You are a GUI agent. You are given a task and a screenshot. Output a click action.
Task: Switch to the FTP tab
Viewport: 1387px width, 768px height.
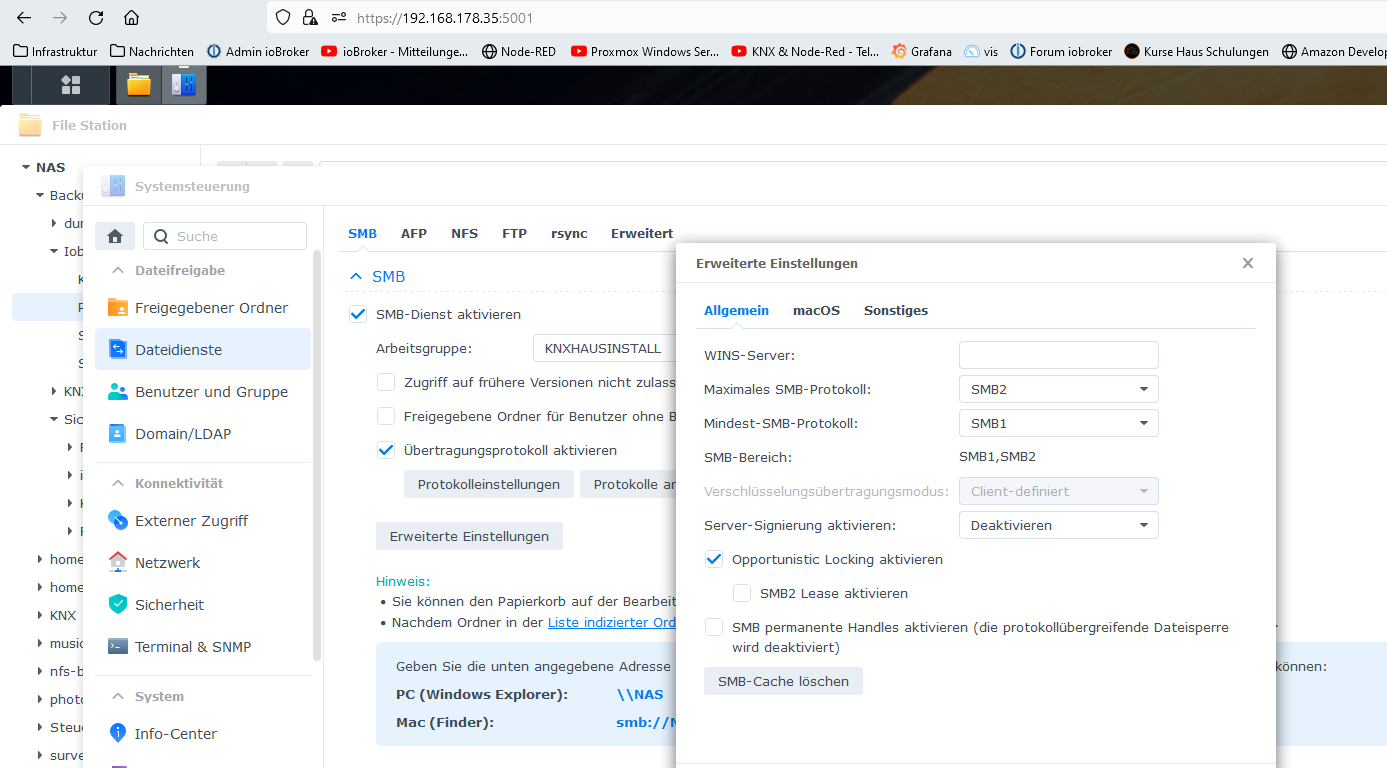tap(514, 233)
